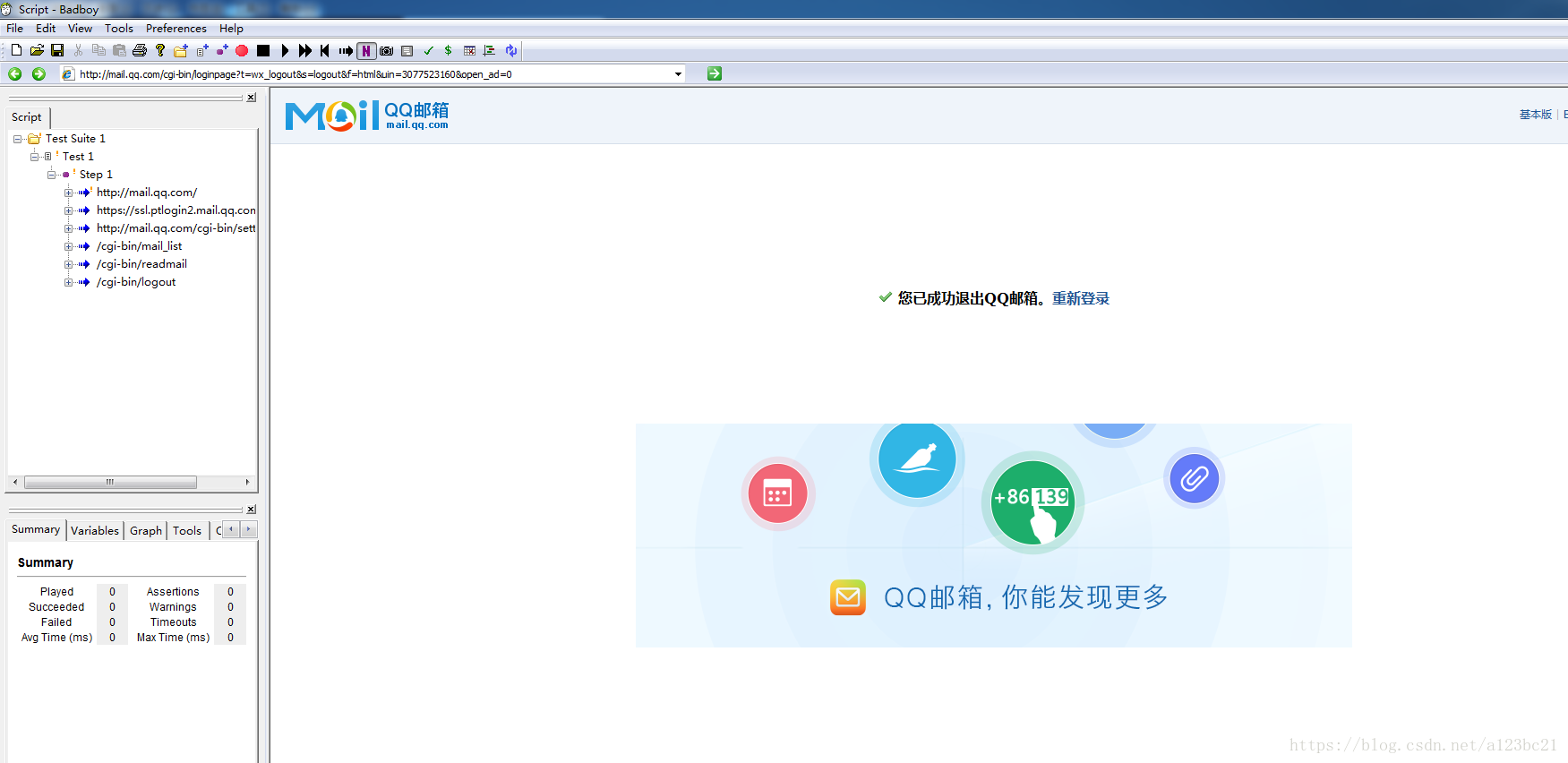Select the Test Suite 1 tree item

[75, 139]
